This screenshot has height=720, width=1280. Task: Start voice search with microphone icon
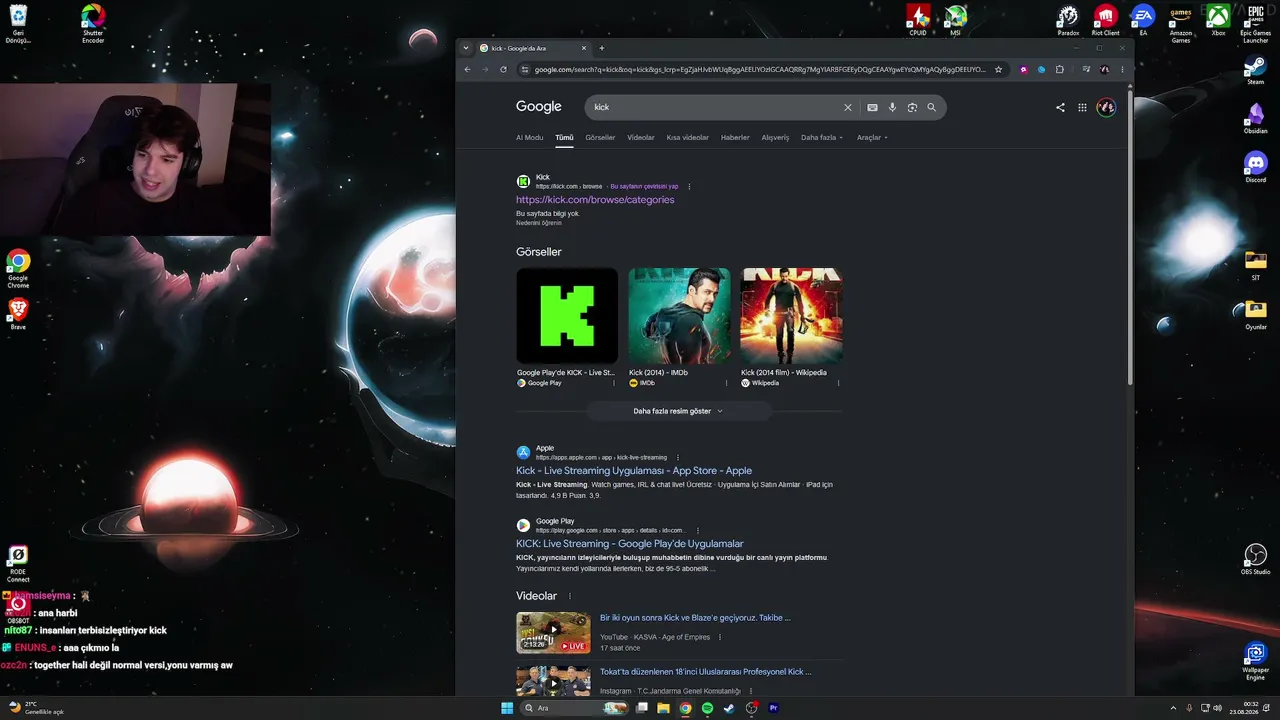point(892,107)
